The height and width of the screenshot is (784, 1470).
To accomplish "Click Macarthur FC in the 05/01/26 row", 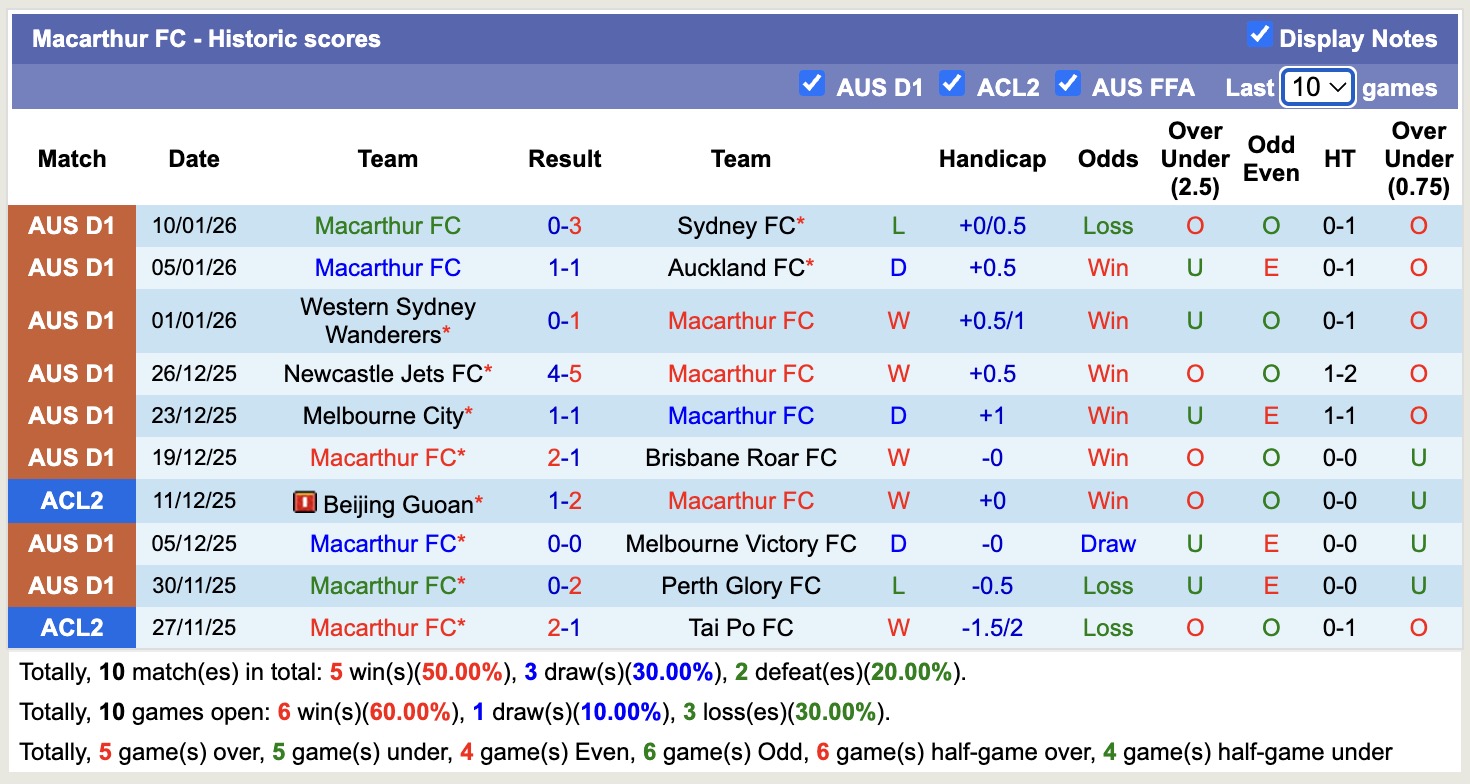I will (x=388, y=267).
